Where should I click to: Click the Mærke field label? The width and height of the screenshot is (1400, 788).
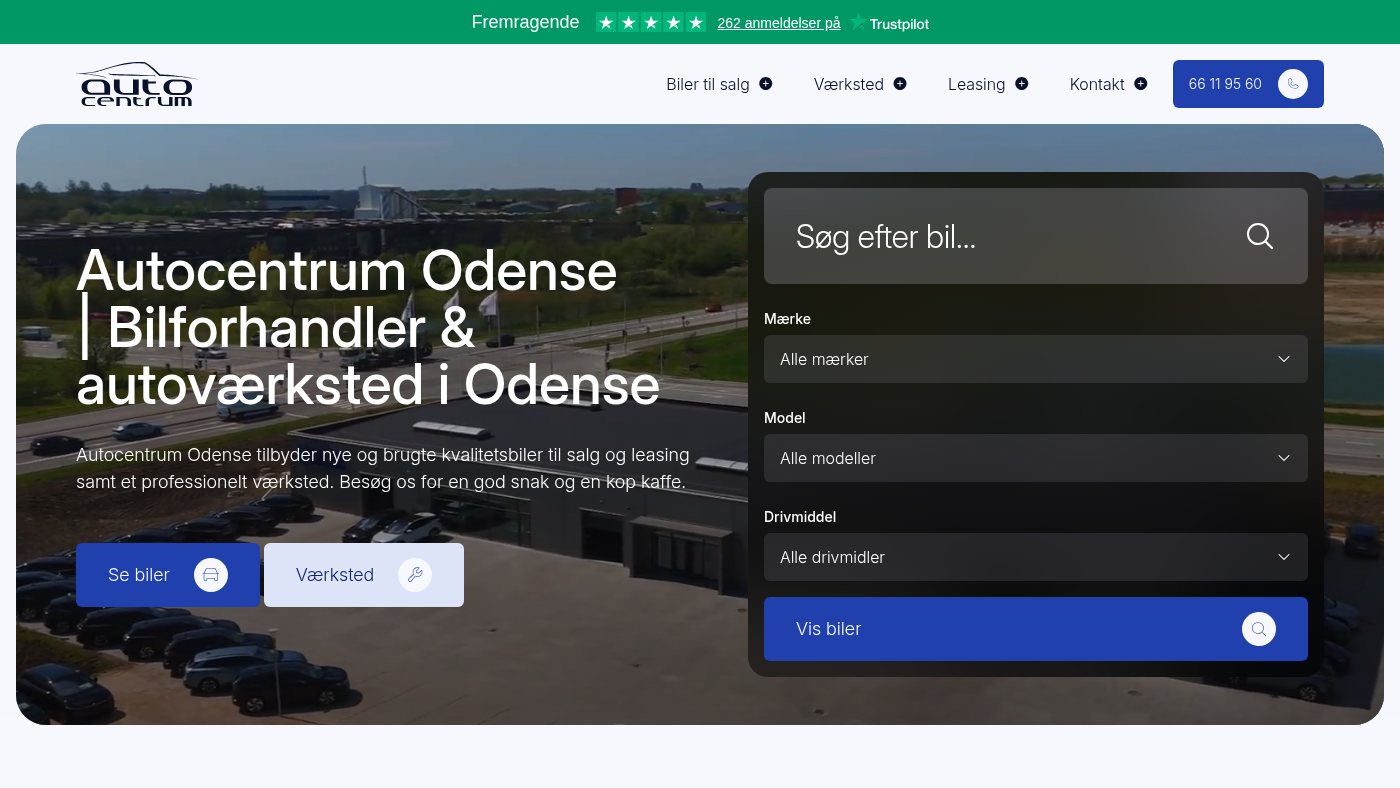click(x=787, y=319)
